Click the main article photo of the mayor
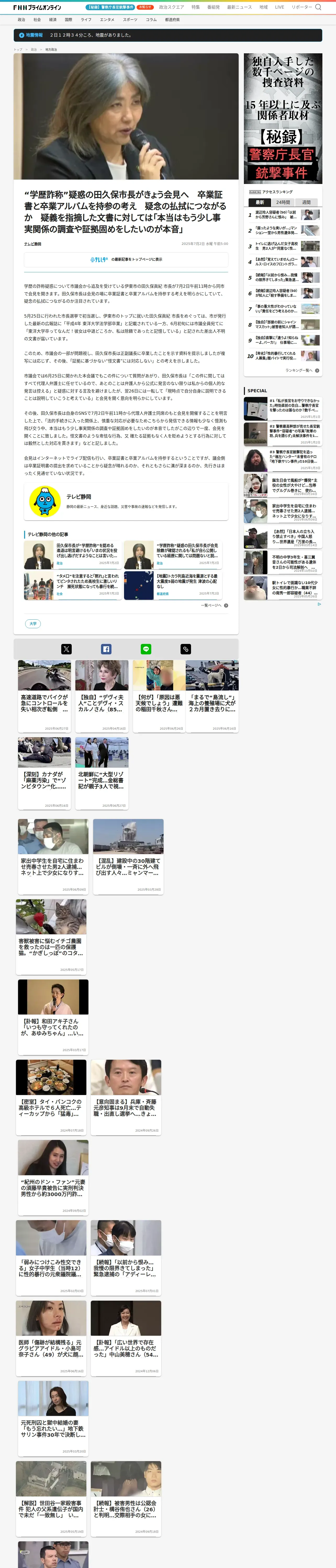Viewport: 336px width, 1568px height. pyautogui.click(x=126, y=116)
